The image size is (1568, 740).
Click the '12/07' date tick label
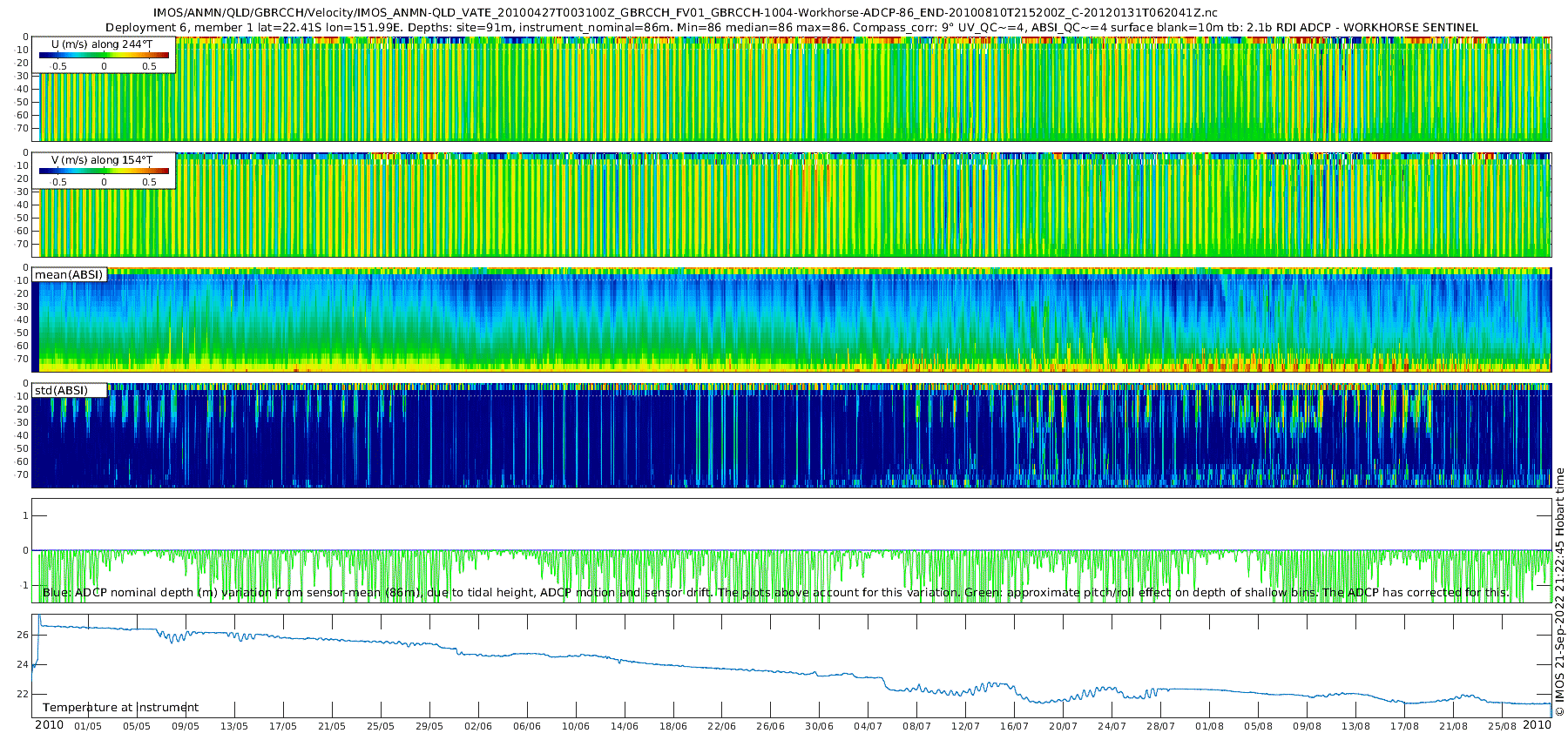966,726
